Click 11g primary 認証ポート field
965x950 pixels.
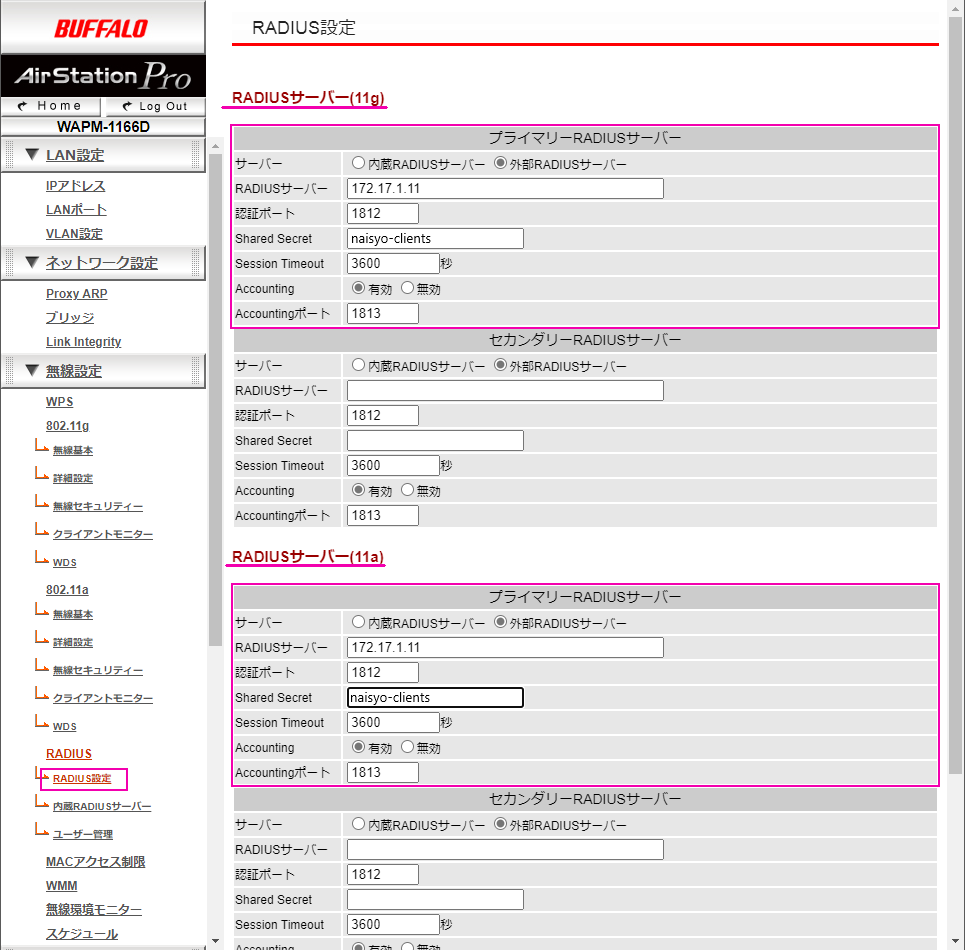pos(383,214)
